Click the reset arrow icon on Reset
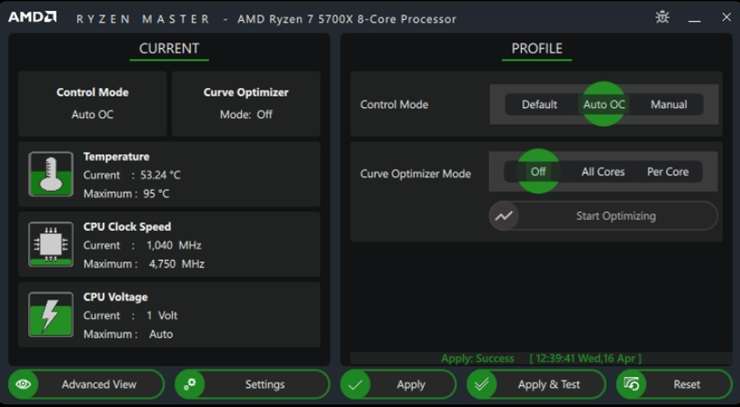This screenshot has height=407, width=740. 631,384
